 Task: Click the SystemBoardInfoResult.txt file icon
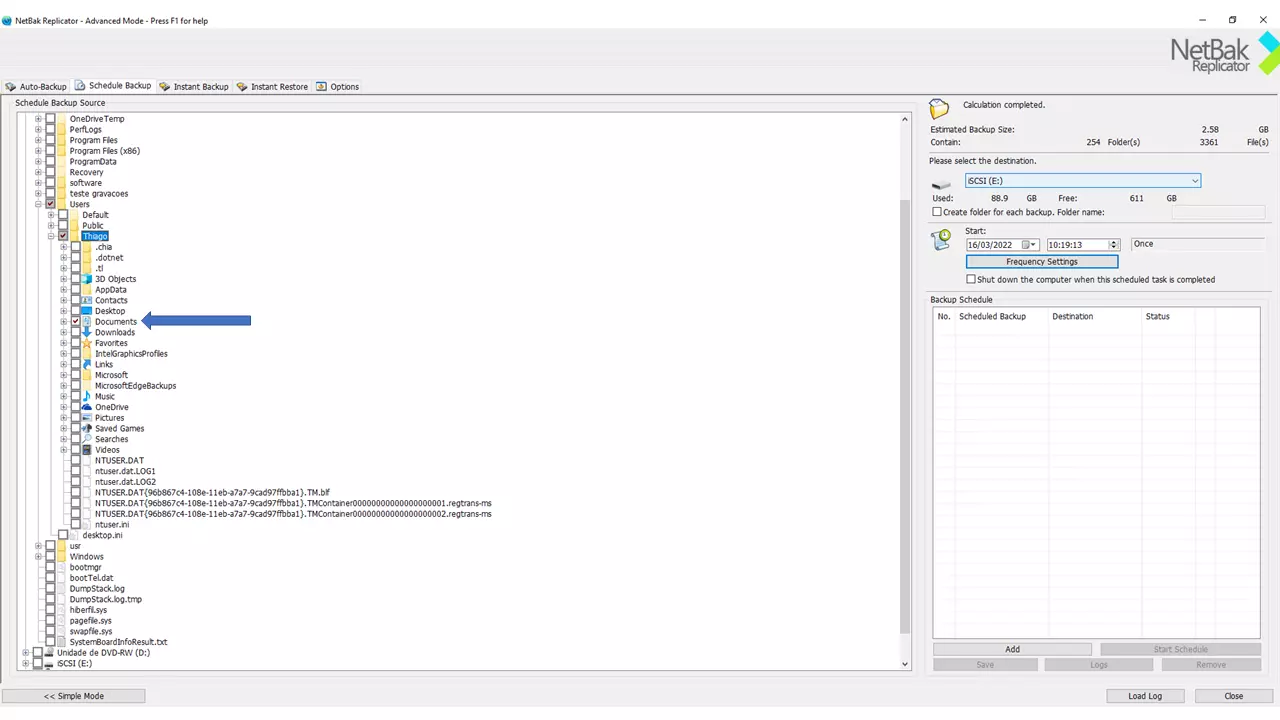click(x=62, y=642)
